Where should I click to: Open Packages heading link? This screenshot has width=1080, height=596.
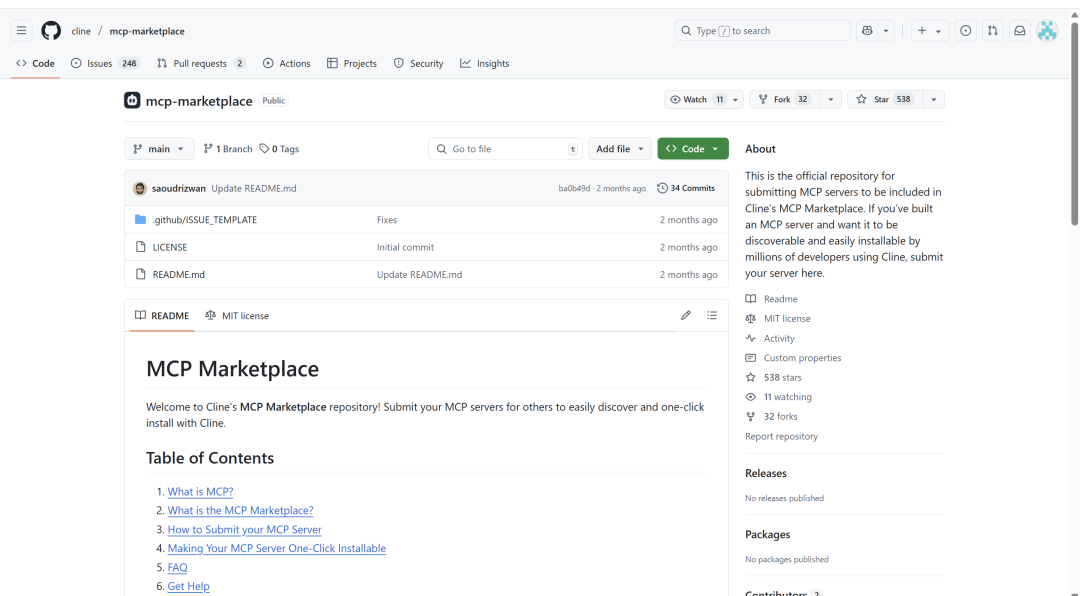pos(767,535)
